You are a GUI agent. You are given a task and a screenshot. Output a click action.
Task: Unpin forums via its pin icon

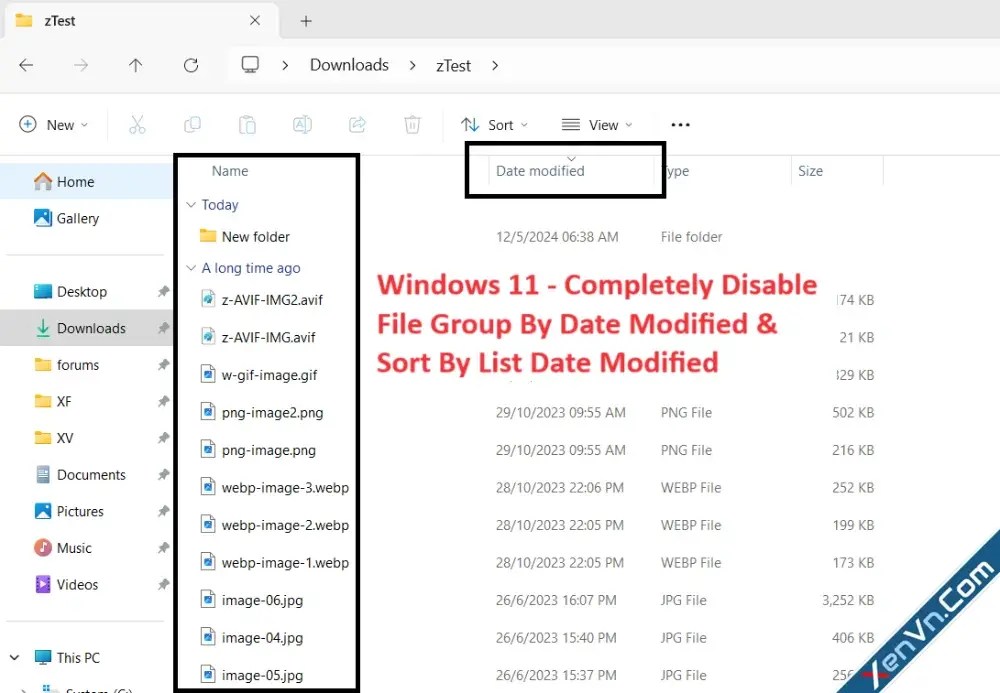pos(164,365)
